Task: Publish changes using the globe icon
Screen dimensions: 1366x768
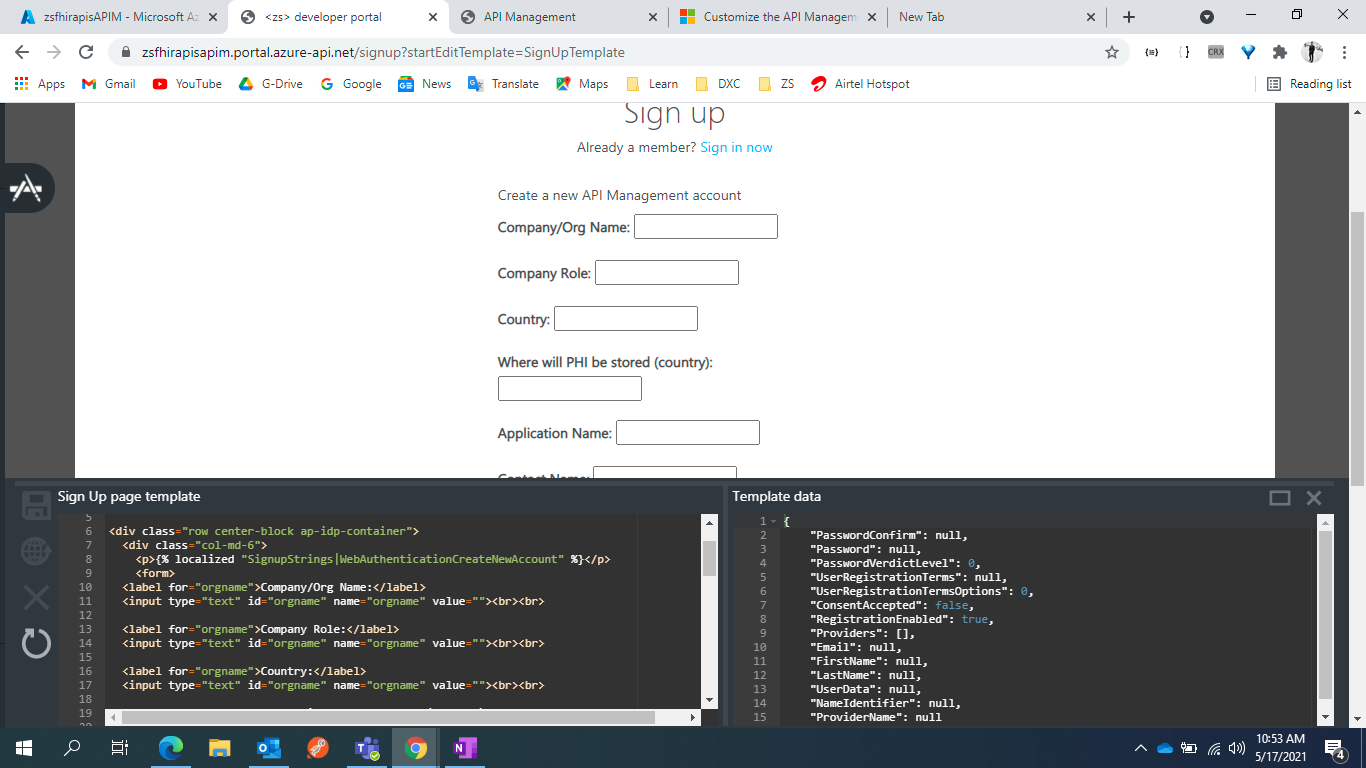Action: click(36, 551)
